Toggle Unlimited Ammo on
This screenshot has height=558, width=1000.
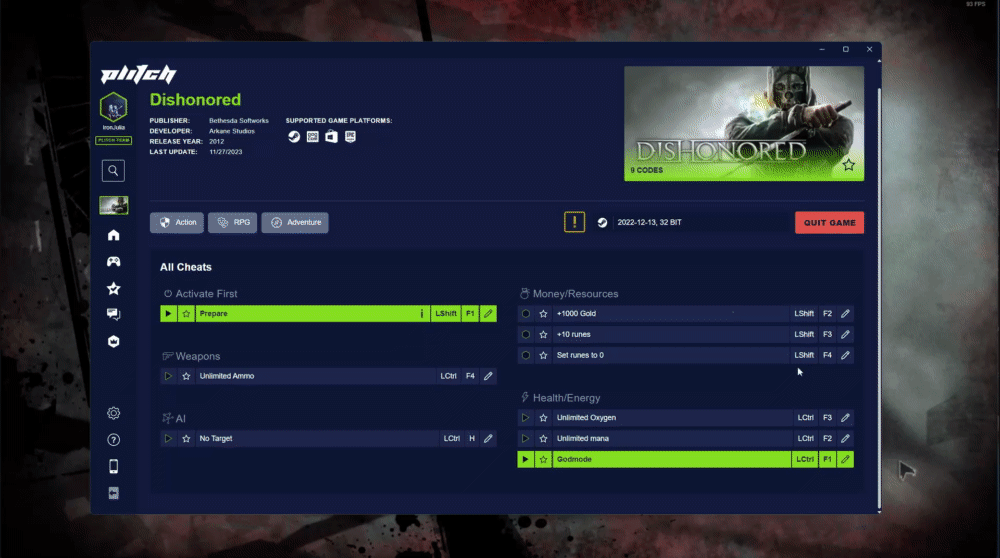pyautogui.click(x=168, y=376)
